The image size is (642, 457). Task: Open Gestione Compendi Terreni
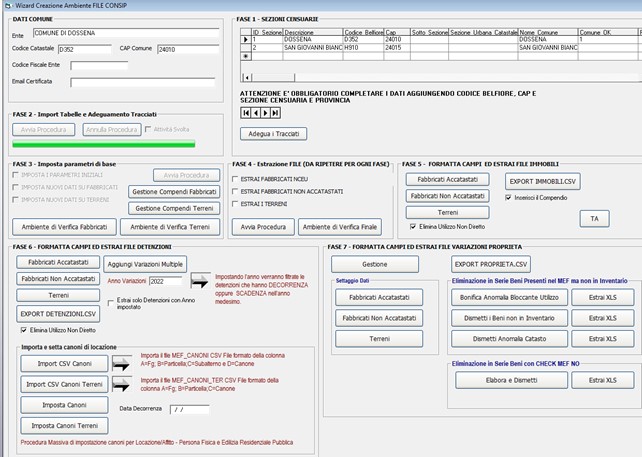point(174,208)
